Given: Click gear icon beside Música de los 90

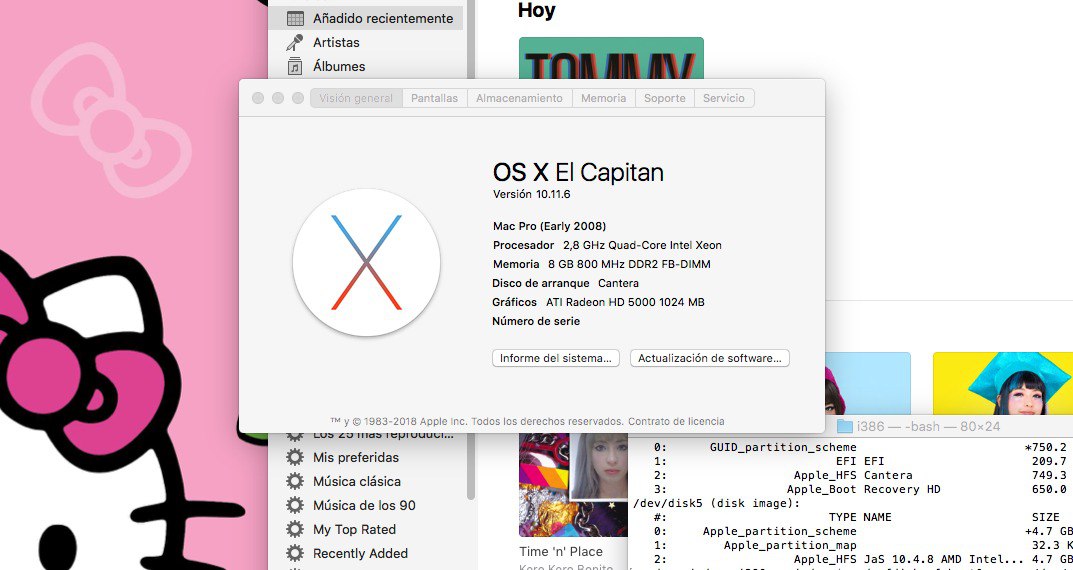Looking at the screenshot, I should 295,505.
